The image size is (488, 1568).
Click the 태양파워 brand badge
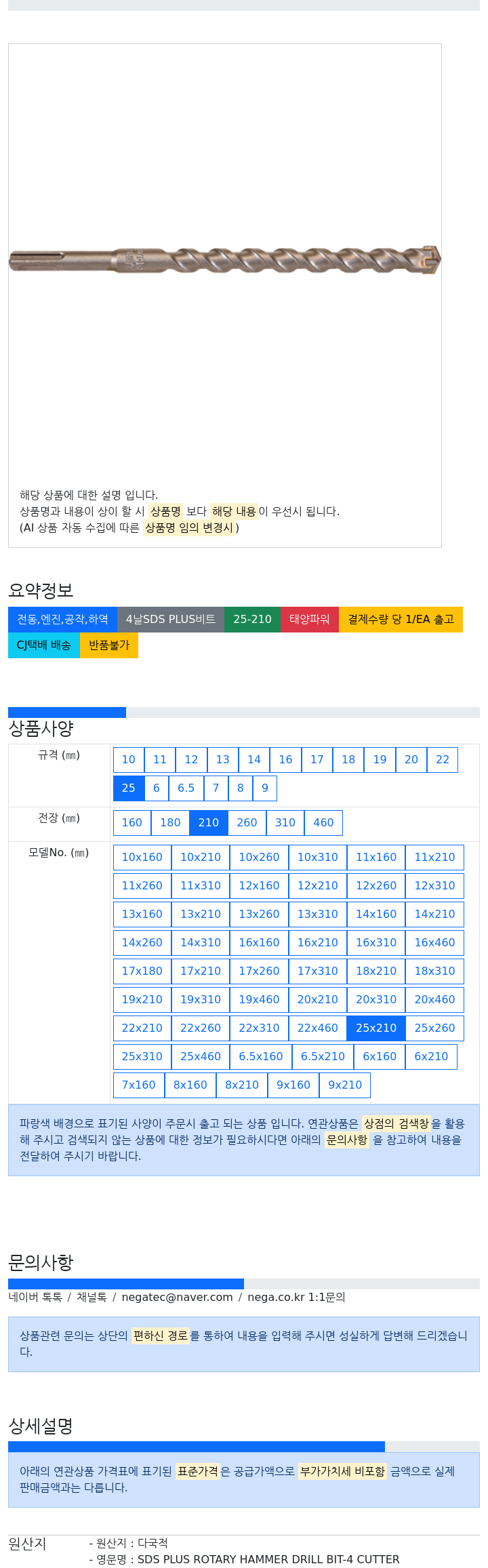click(310, 620)
